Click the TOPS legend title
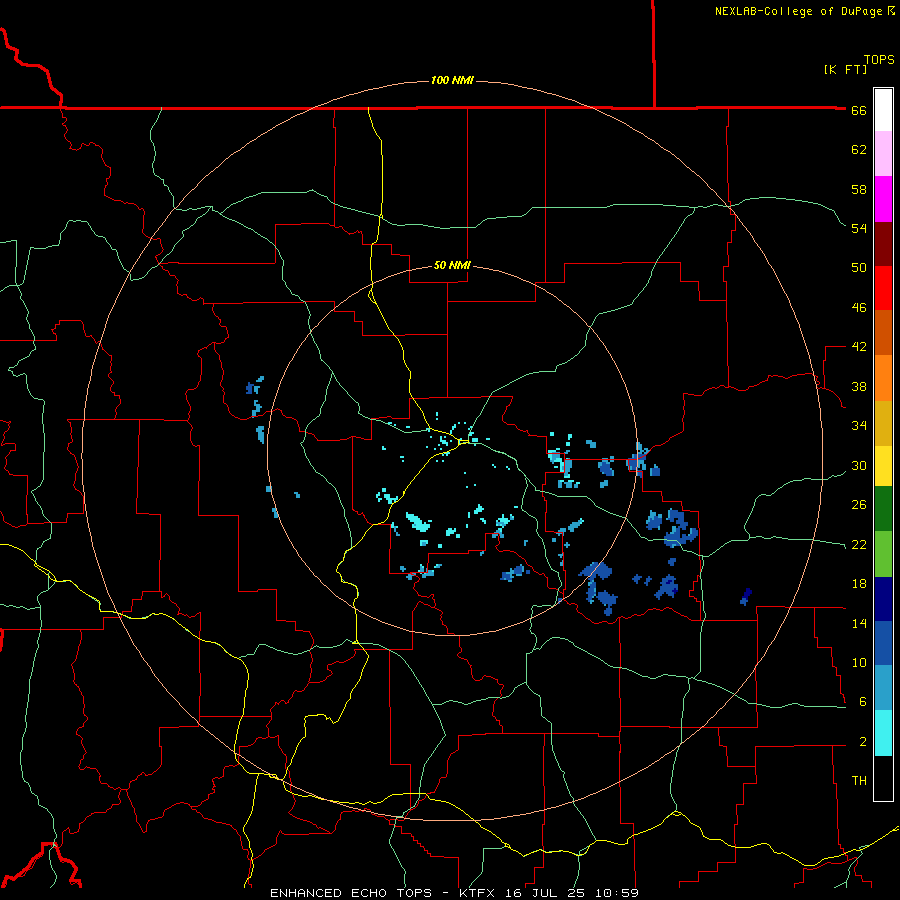The image size is (900, 900). (879, 60)
